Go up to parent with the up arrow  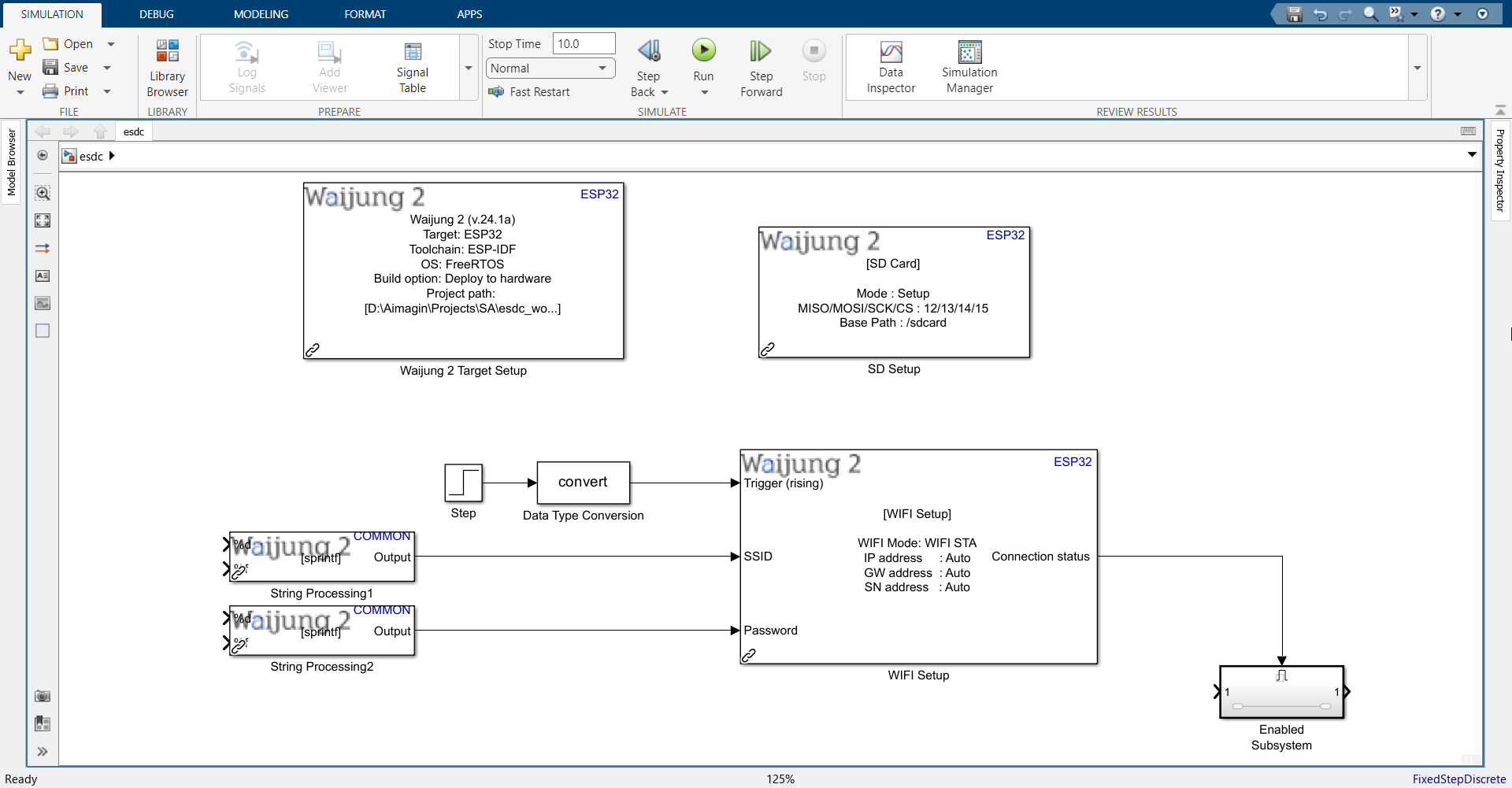[x=100, y=131]
